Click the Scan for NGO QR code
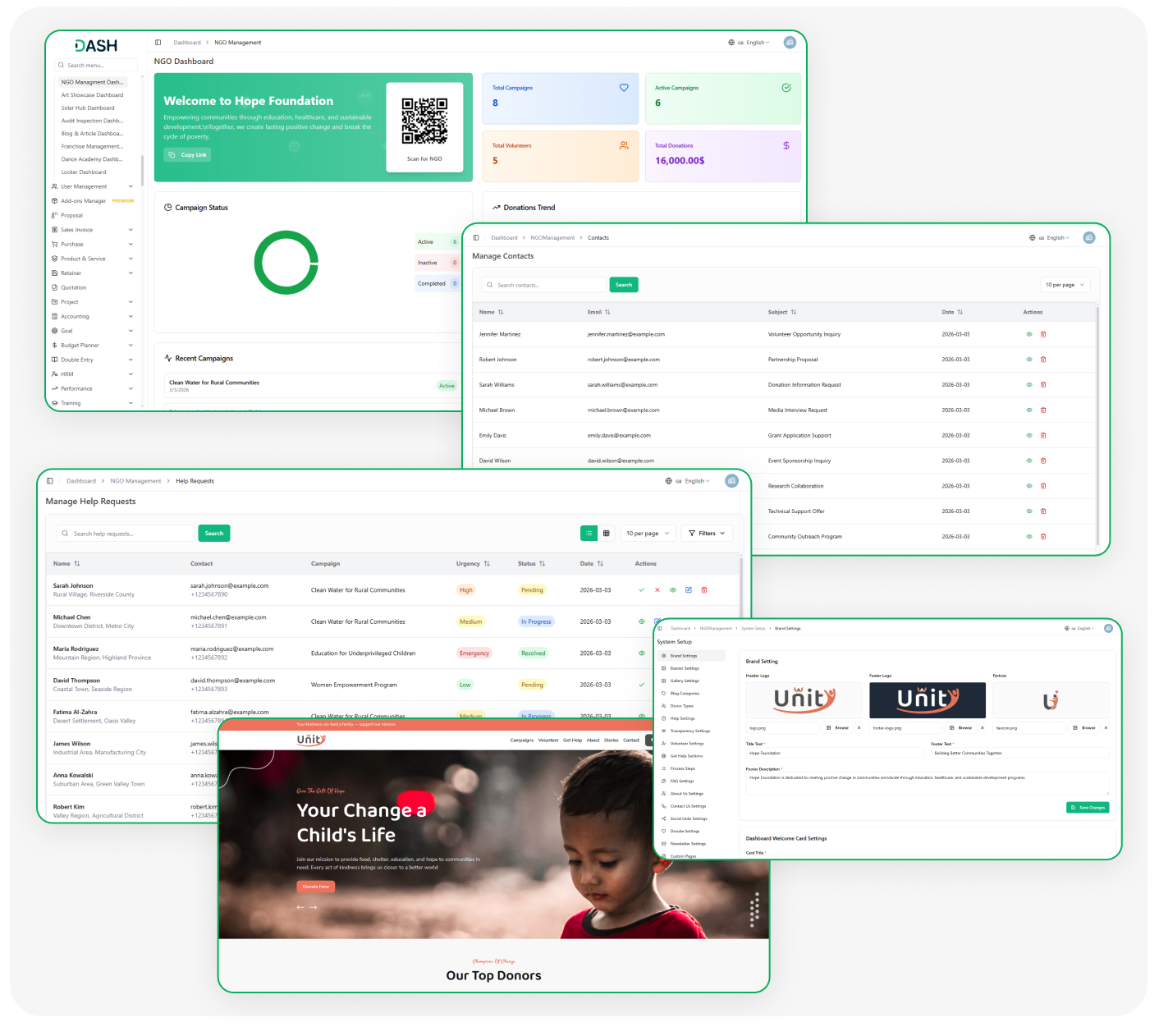 [424, 121]
